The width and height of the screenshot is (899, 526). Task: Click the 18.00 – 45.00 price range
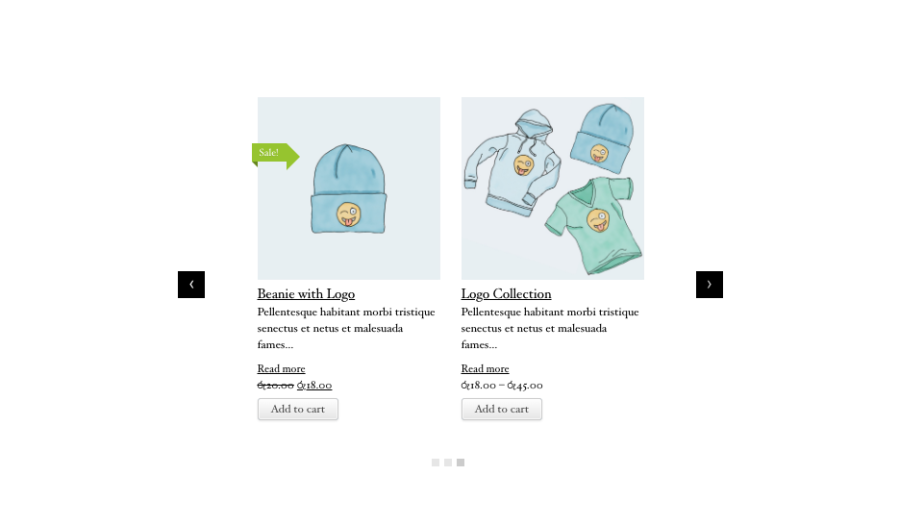pos(502,385)
